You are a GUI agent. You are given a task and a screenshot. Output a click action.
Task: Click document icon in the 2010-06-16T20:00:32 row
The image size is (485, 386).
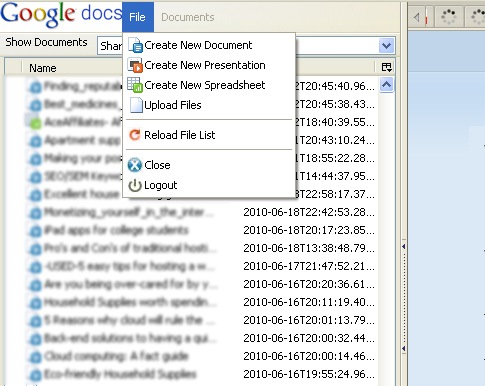pyautogui.click(x=35, y=338)
